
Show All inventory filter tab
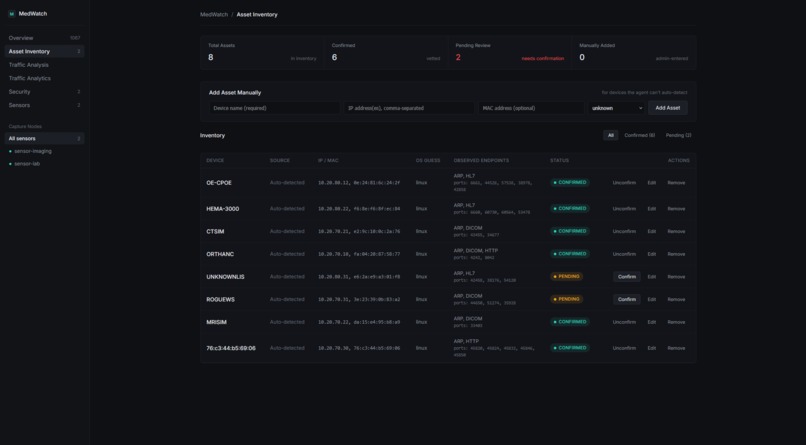(x=611, y=135)
